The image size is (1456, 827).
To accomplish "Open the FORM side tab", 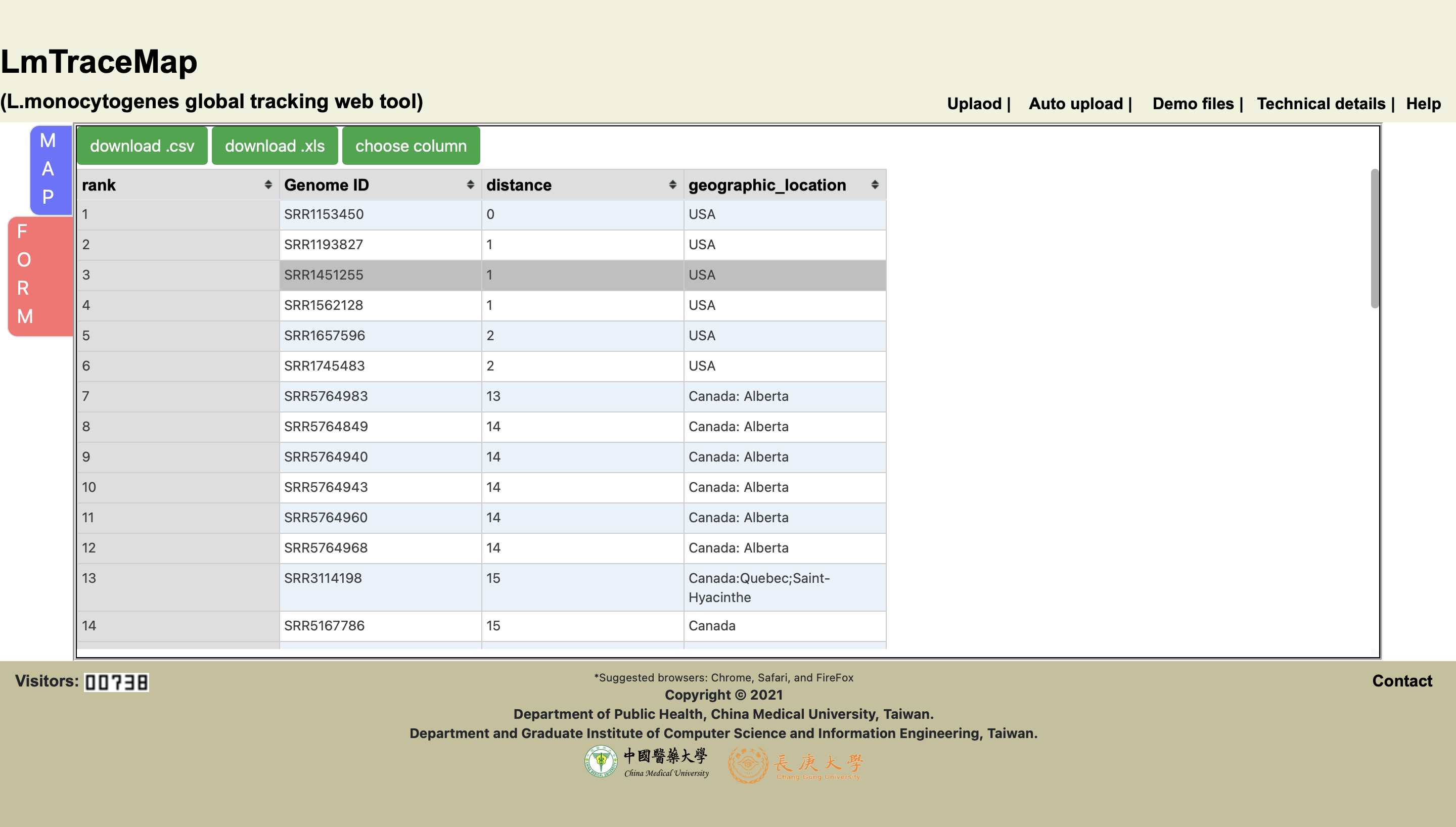I will coord(40,275).
